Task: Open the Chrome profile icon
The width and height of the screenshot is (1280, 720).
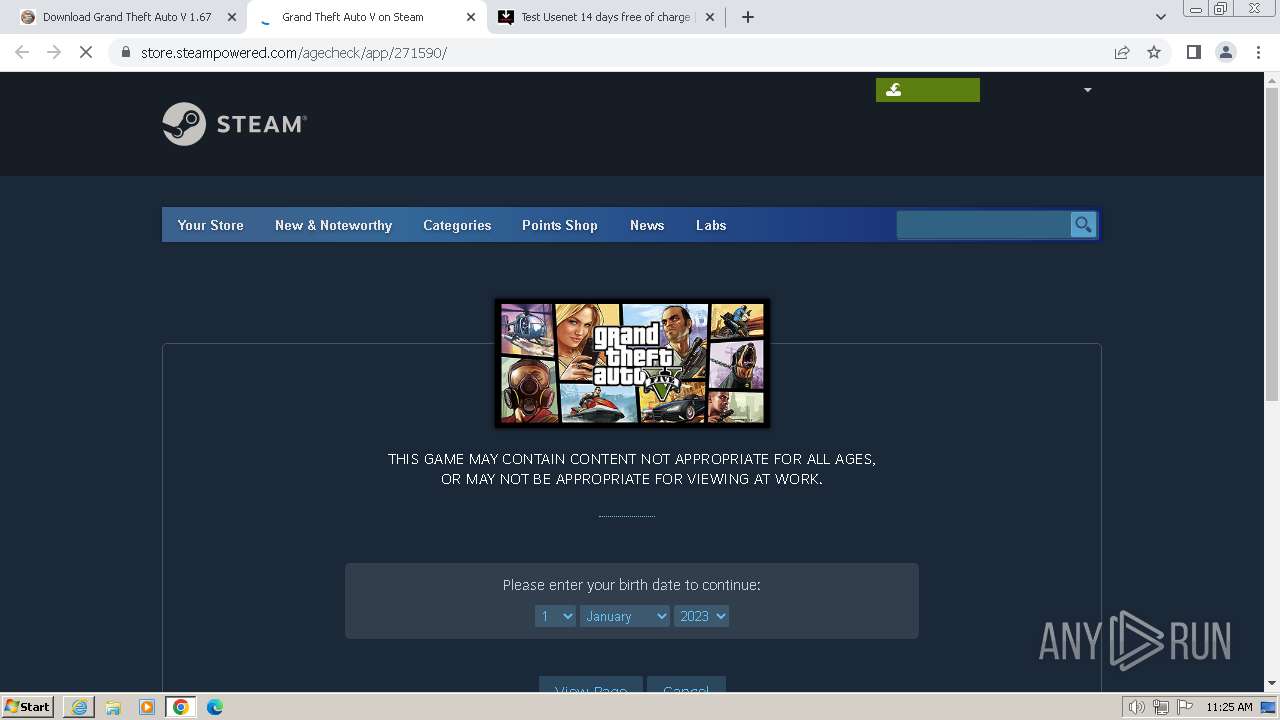Action: pos(1226,52)
